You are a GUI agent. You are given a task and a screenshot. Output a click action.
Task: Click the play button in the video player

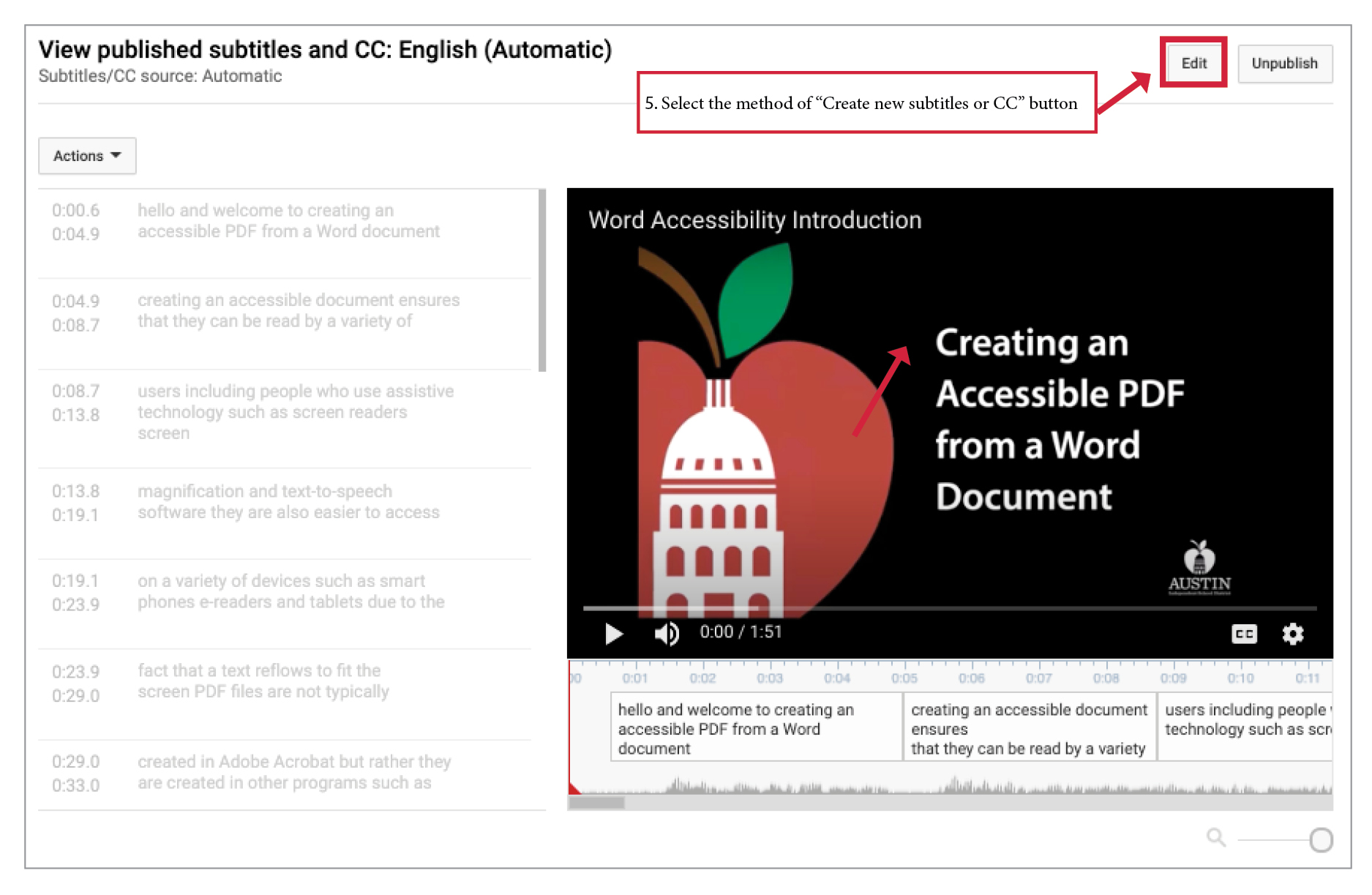(x=614, y=634)
